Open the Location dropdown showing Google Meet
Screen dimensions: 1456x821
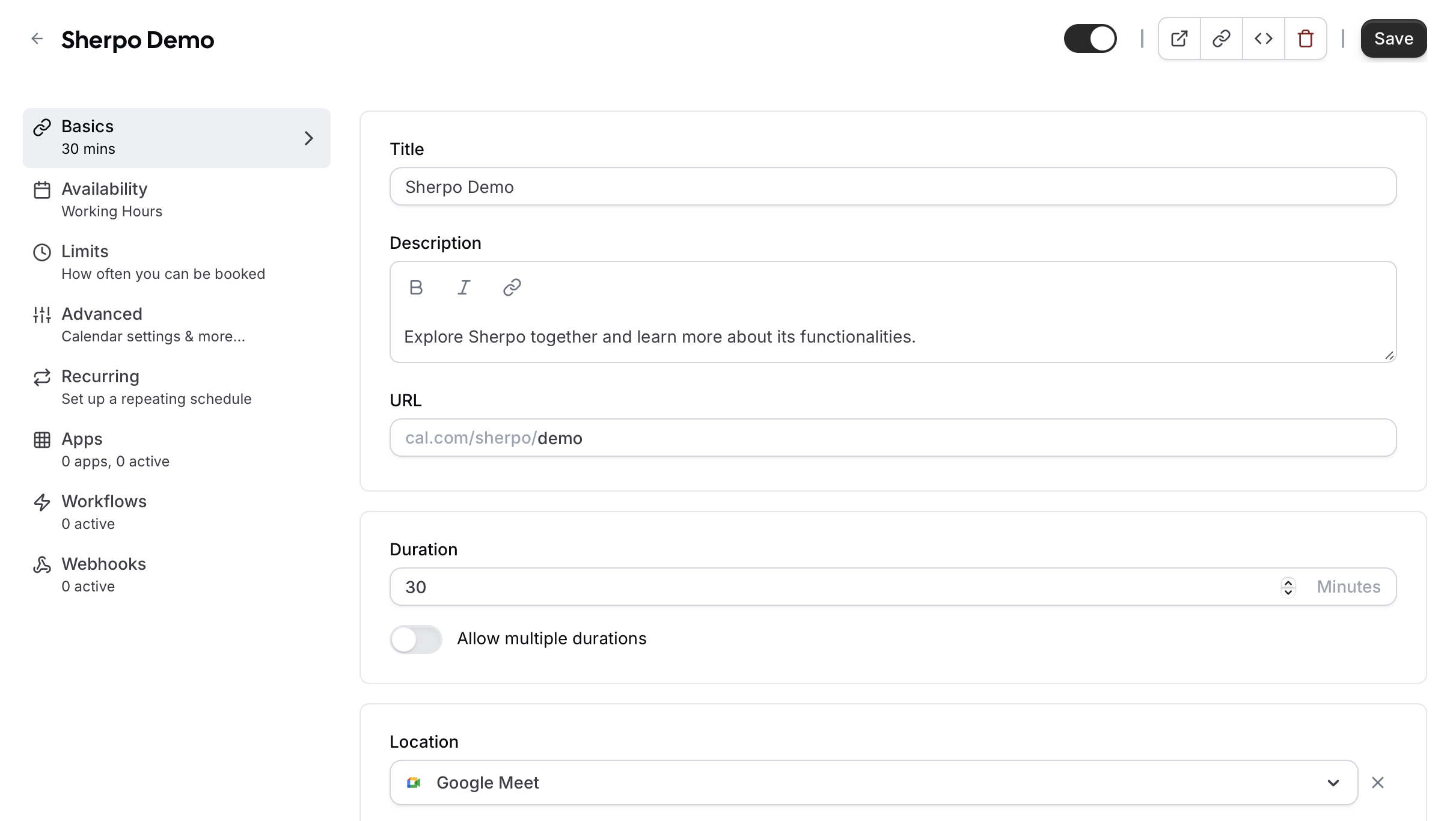pyautogui.click(x=1333, y=782)
